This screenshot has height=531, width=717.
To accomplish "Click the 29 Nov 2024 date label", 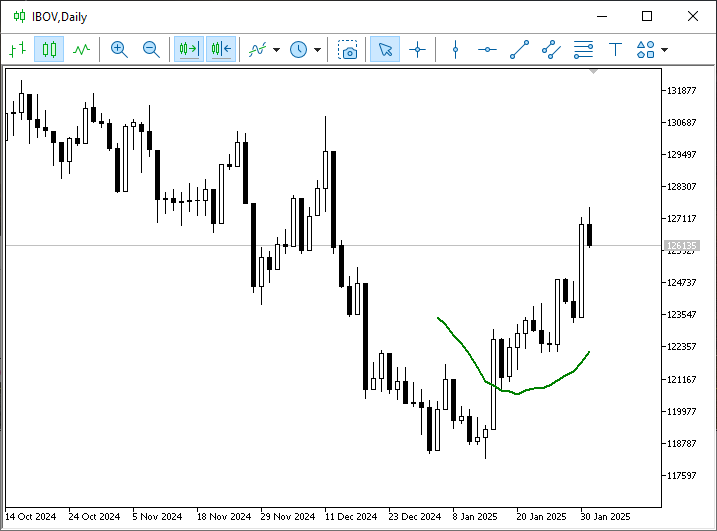I will [288, 516].
